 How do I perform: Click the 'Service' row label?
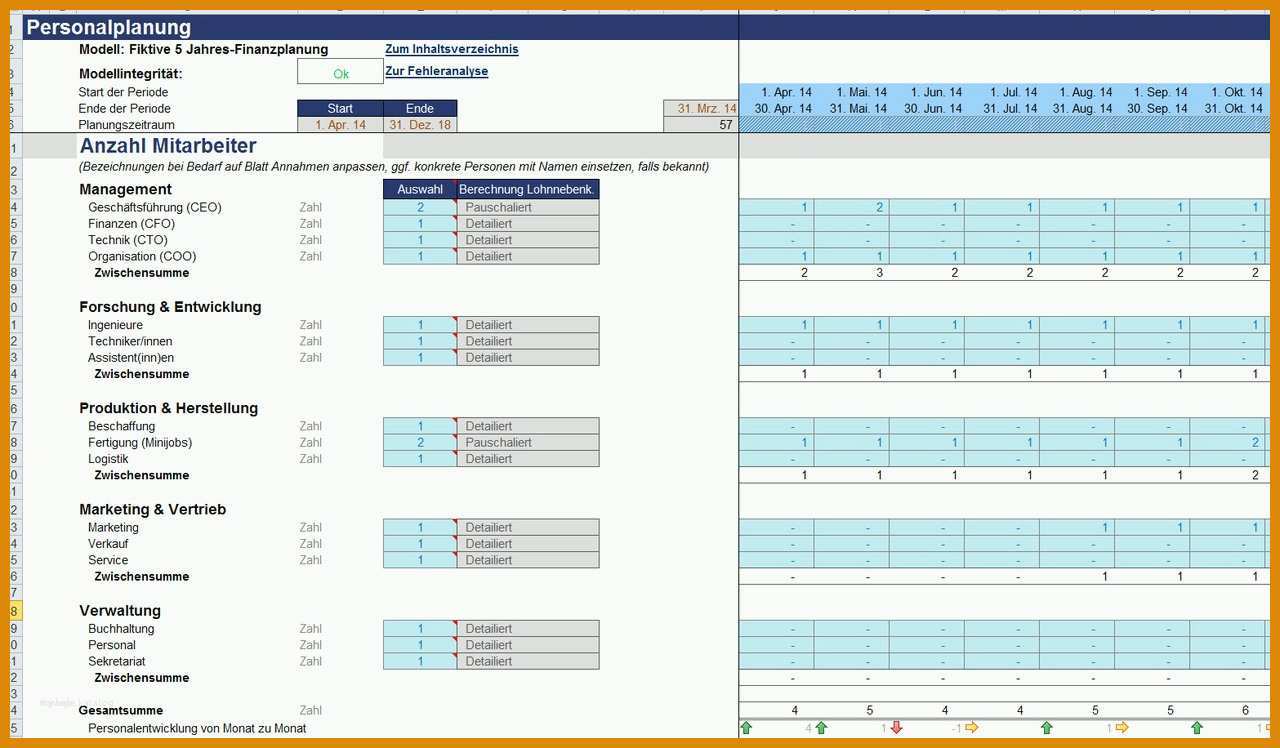pyautogui.click(x=108, y=560)
